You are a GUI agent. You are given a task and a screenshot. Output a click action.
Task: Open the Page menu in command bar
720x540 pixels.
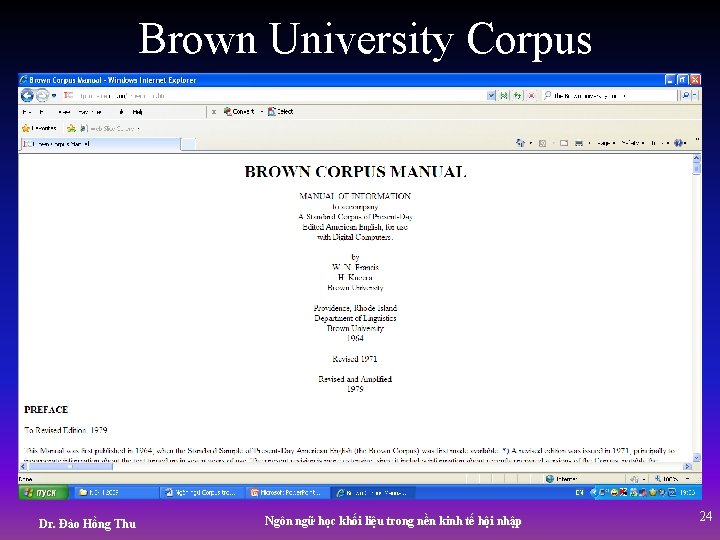coord(606,143)
